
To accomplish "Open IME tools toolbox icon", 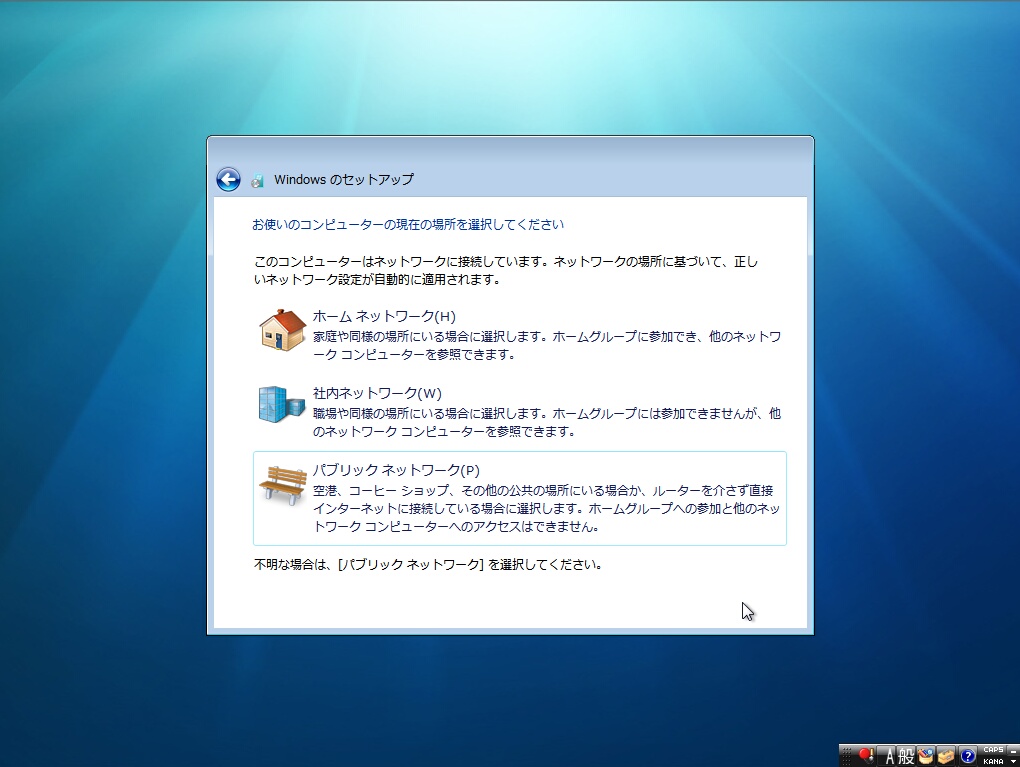I will pyautogui.click(x=946, y=756).
